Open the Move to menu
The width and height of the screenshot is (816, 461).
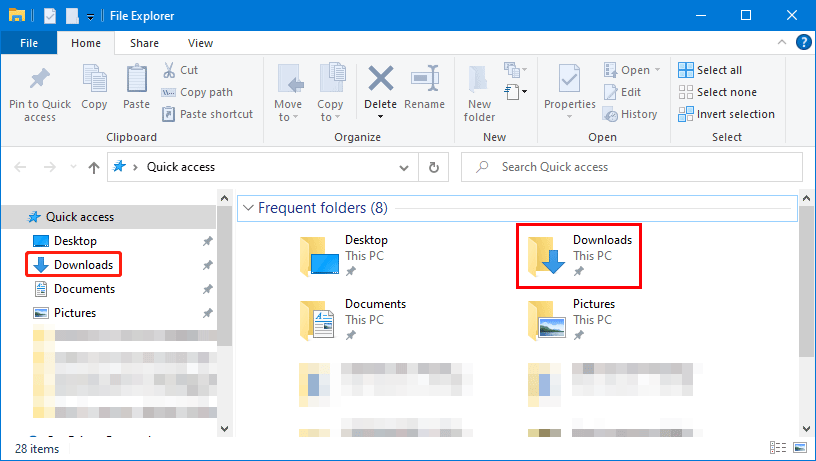pyautogui.click(x=288, y=93)
